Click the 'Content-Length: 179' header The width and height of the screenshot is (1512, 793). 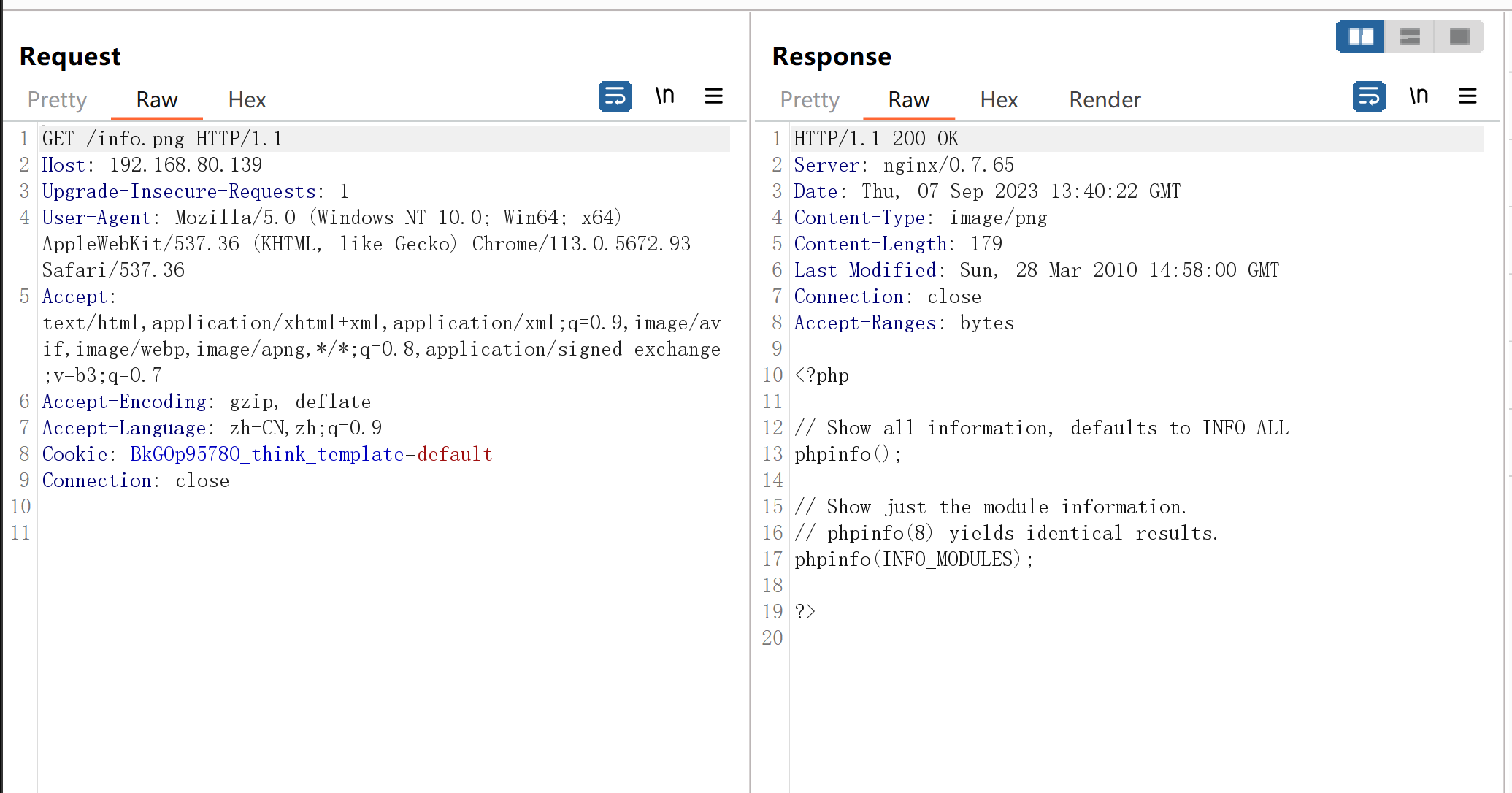898,244
